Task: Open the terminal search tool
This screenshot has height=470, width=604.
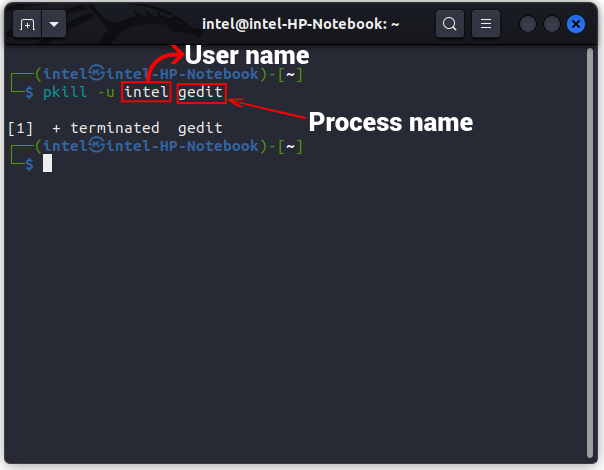Action: (451, 24)
